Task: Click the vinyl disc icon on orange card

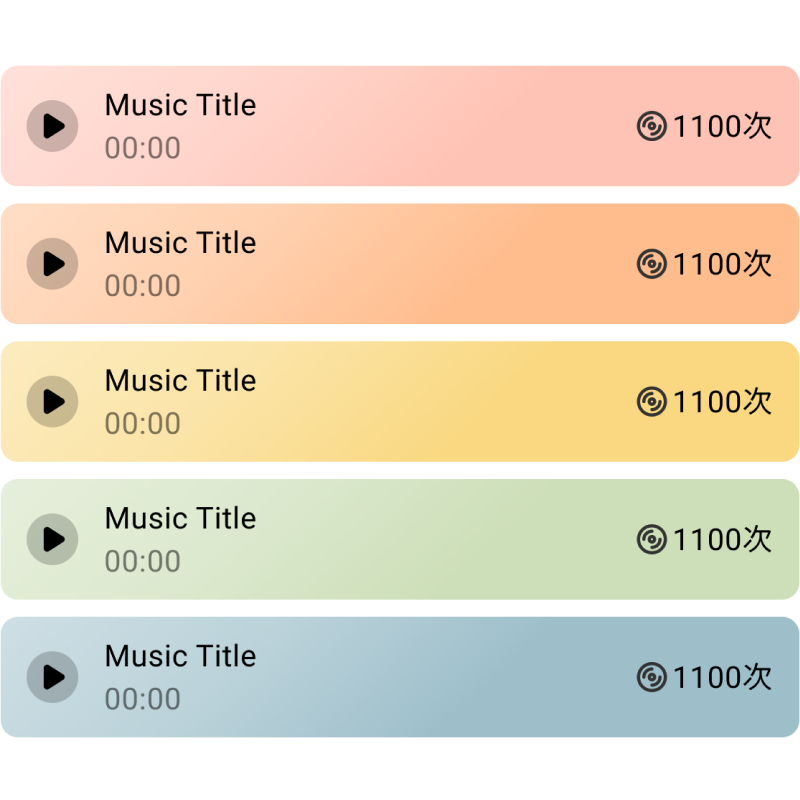Action: coord(652,264)
